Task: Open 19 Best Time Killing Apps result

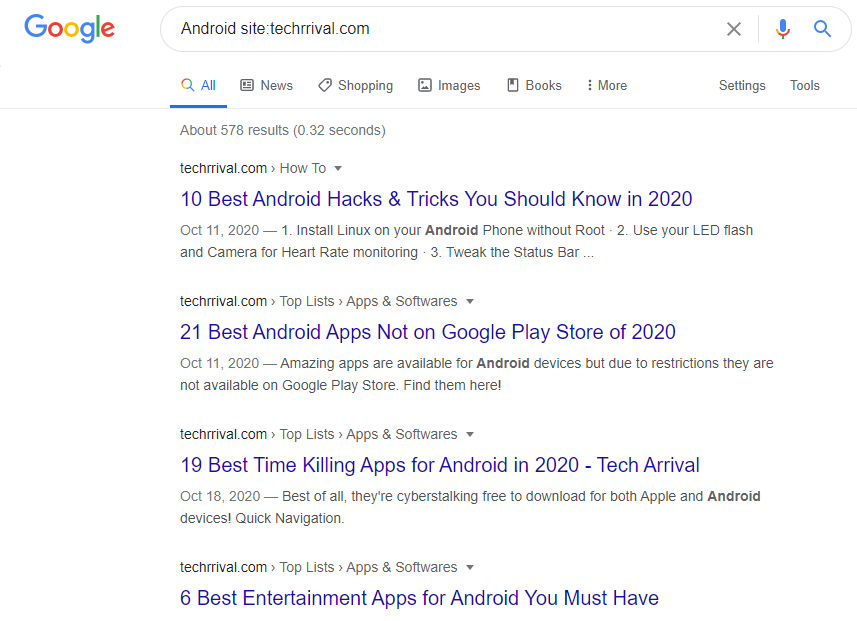Action: 440,465
